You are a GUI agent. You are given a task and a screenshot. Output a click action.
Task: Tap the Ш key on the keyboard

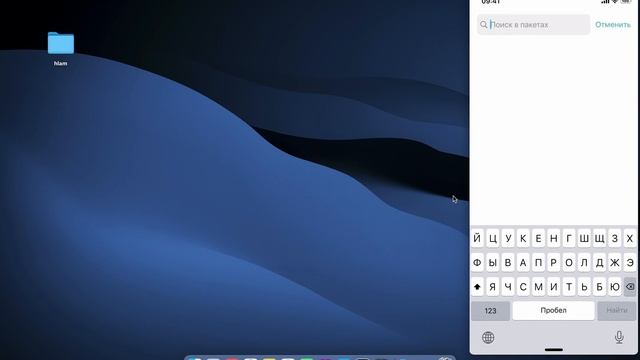(x=584, y=238)
